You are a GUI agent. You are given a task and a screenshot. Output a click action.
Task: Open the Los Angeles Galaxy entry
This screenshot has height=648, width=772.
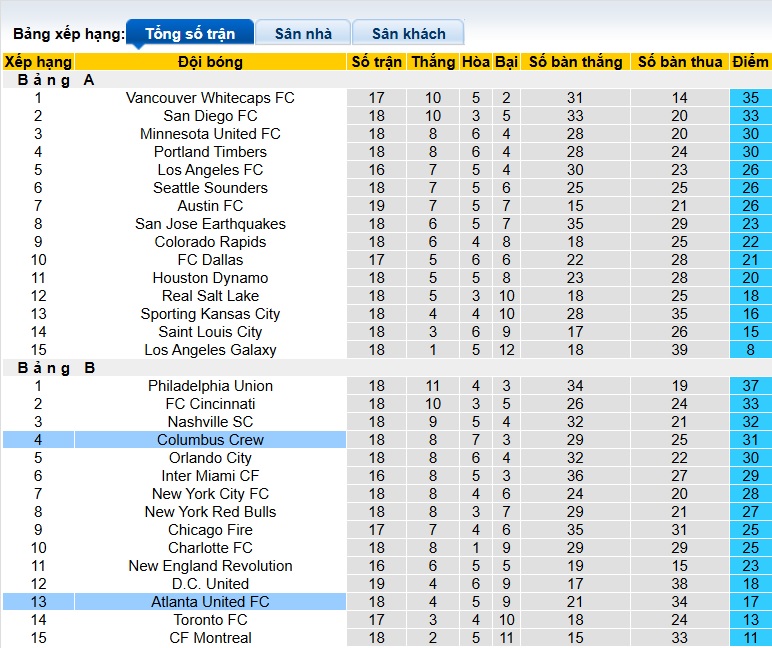[210, 350]
